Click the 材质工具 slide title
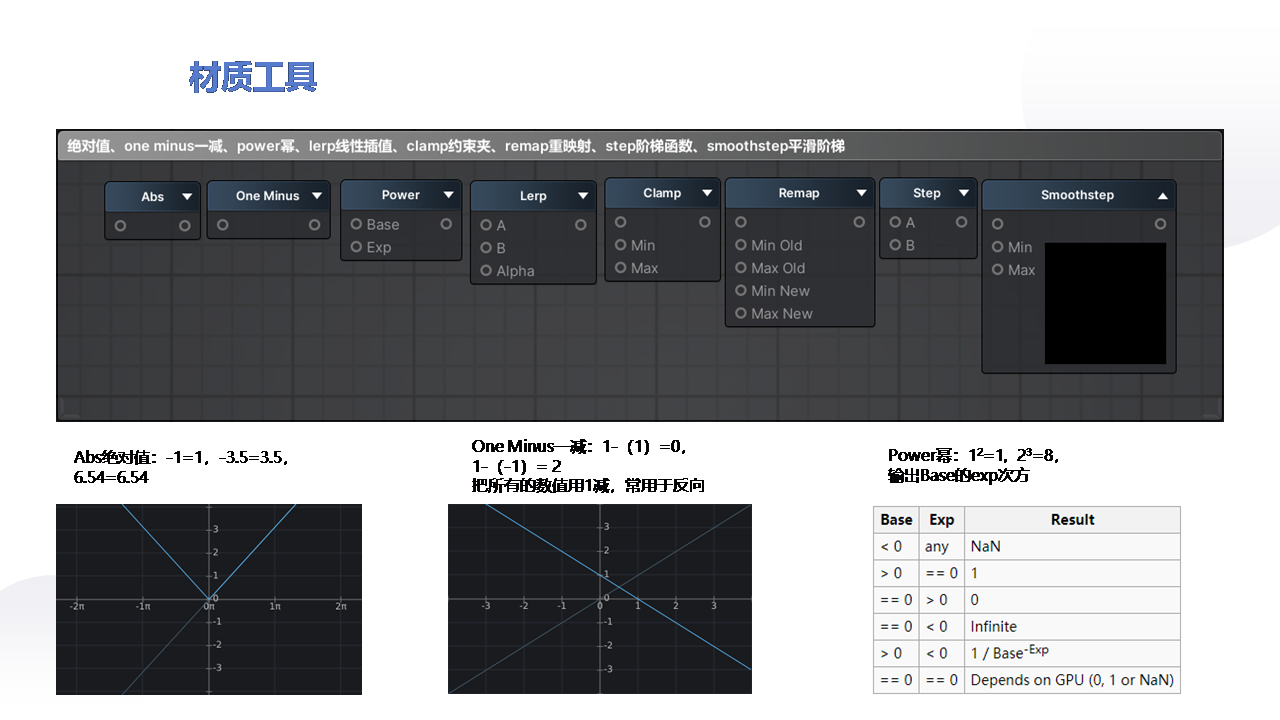1280x720 pixels. click(253, 77)
